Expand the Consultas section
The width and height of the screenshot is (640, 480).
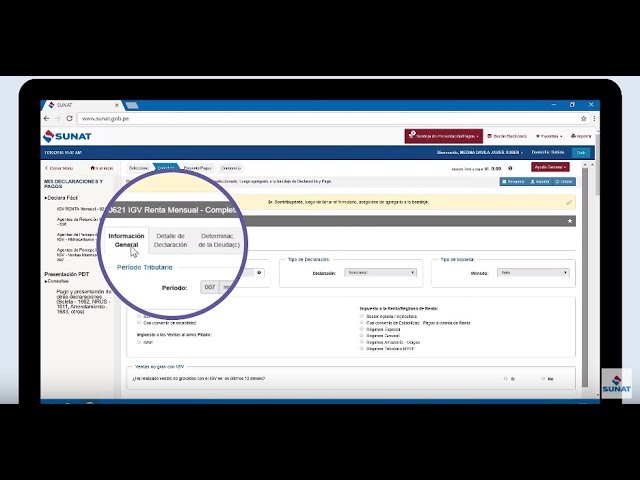[57, 282]
